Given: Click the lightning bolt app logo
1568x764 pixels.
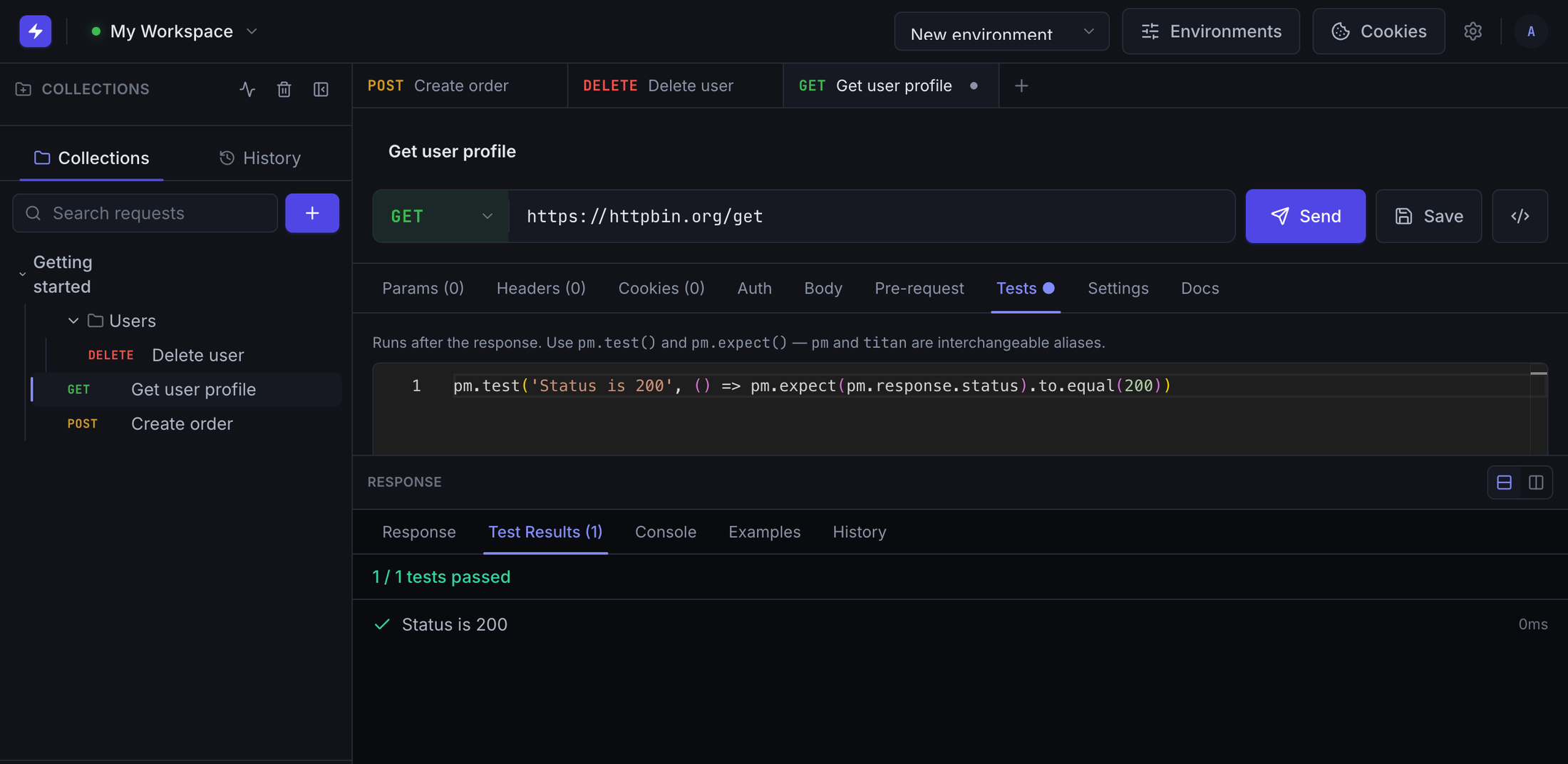Looking at the screenshot, I should point(35,31).
